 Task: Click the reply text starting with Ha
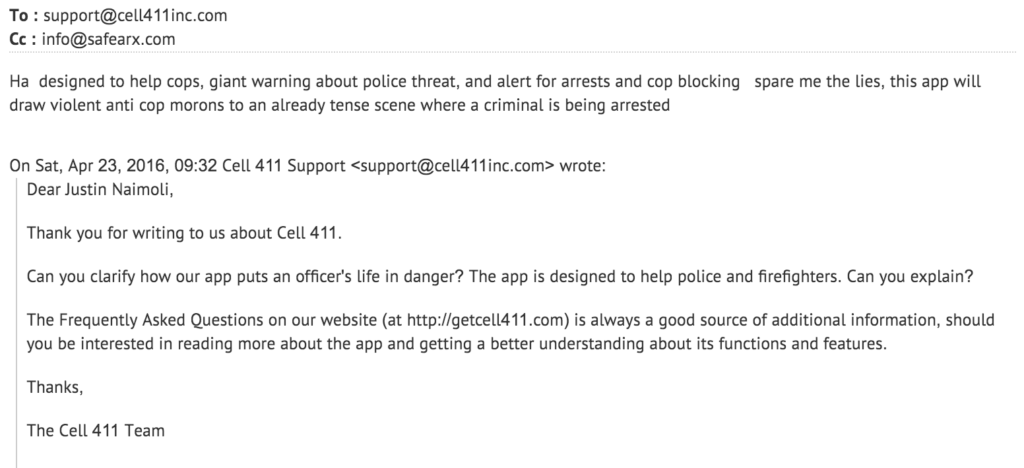click(x=495, y=93)
